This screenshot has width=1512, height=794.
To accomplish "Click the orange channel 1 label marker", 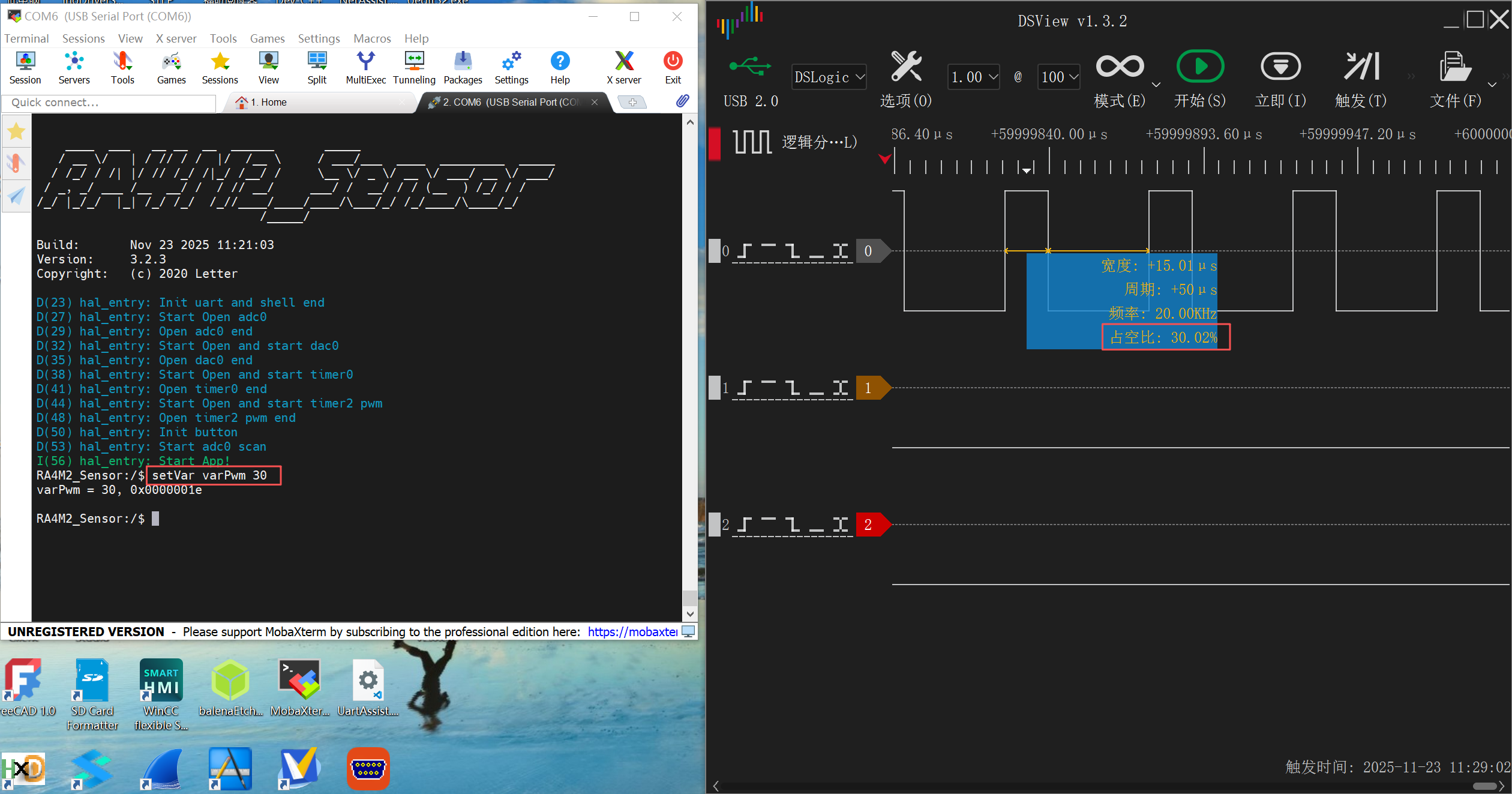I will point(873,388).
